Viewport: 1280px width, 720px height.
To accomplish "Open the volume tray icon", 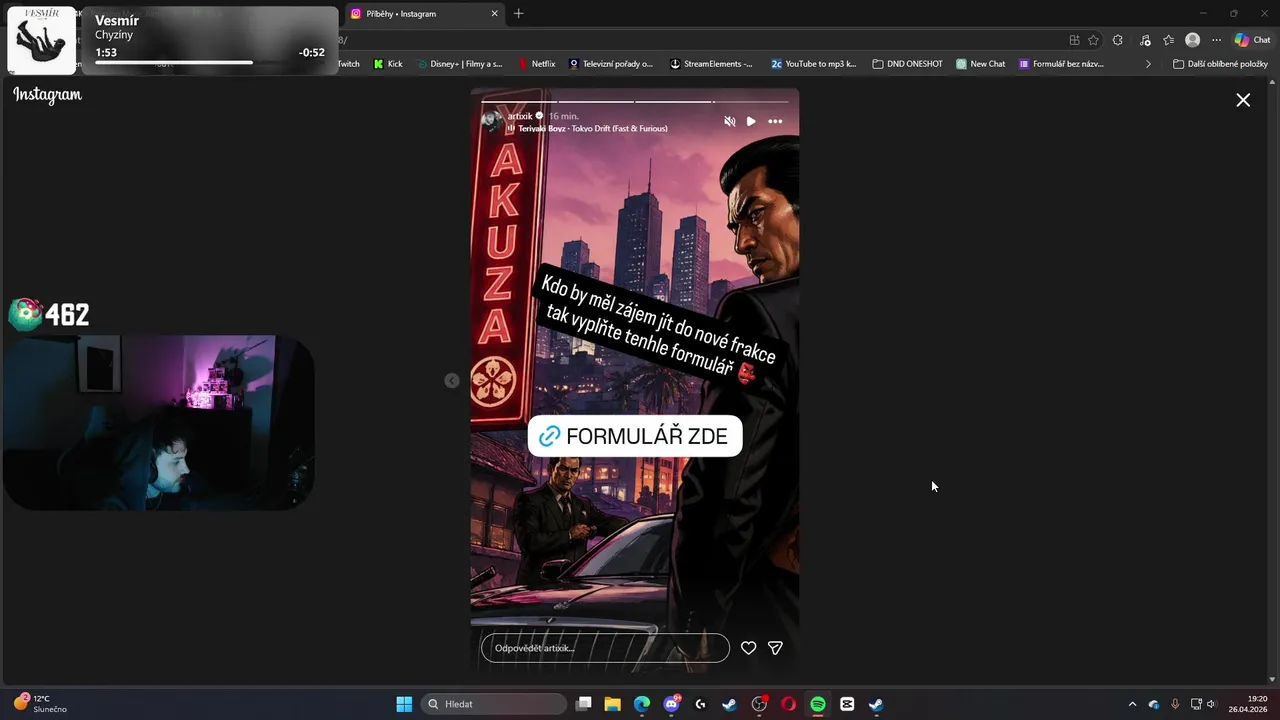I will (1211, 704).
